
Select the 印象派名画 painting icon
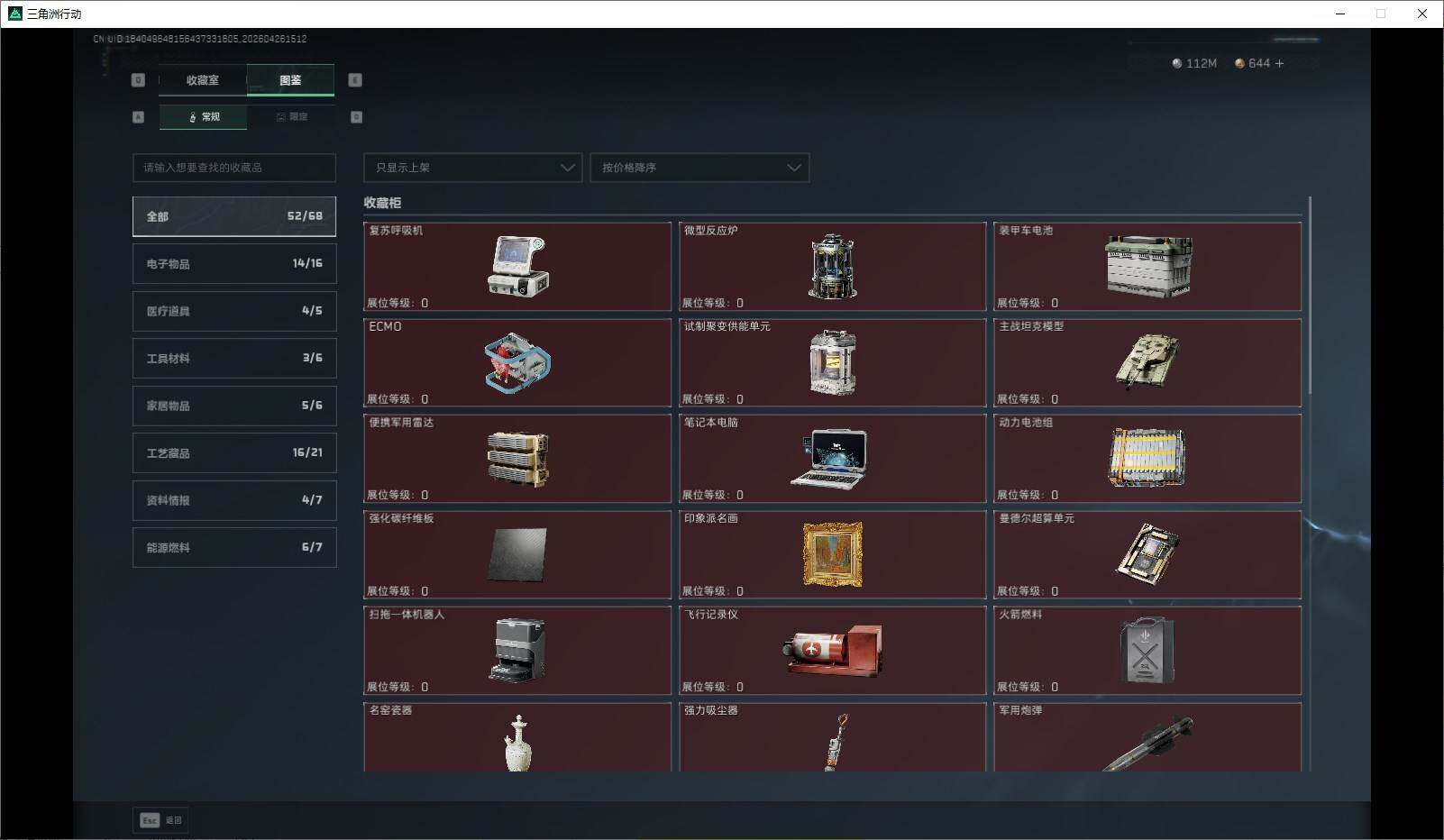coord(832,553)
